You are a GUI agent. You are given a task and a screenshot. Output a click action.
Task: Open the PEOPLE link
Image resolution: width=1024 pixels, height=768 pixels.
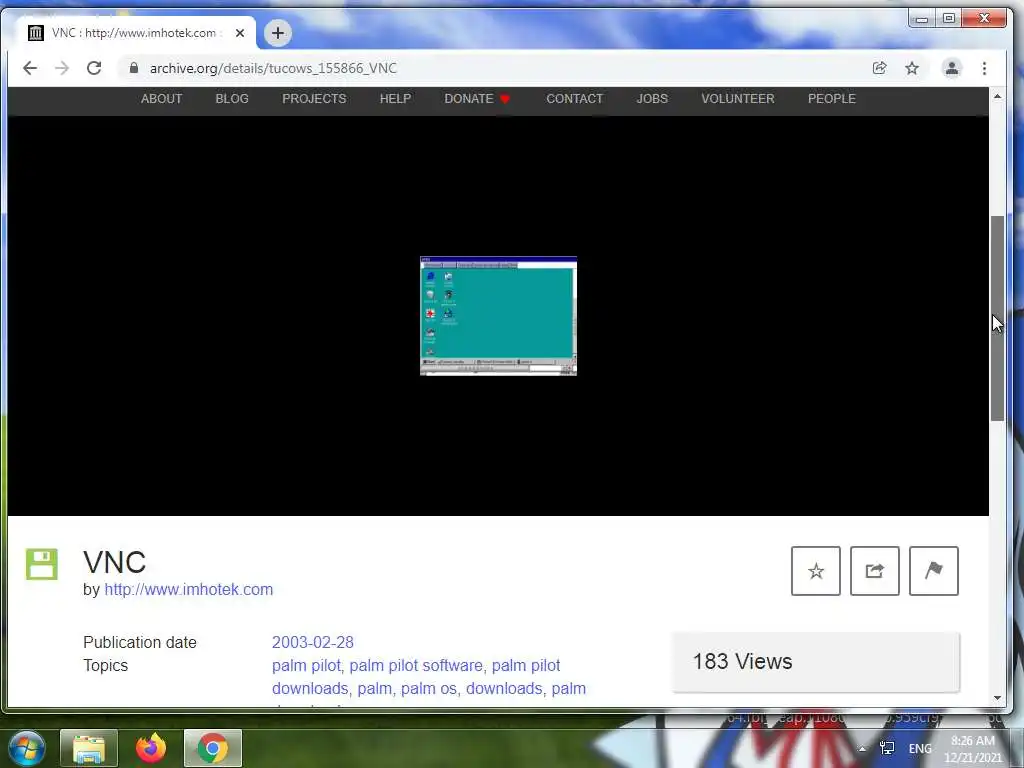831,99
